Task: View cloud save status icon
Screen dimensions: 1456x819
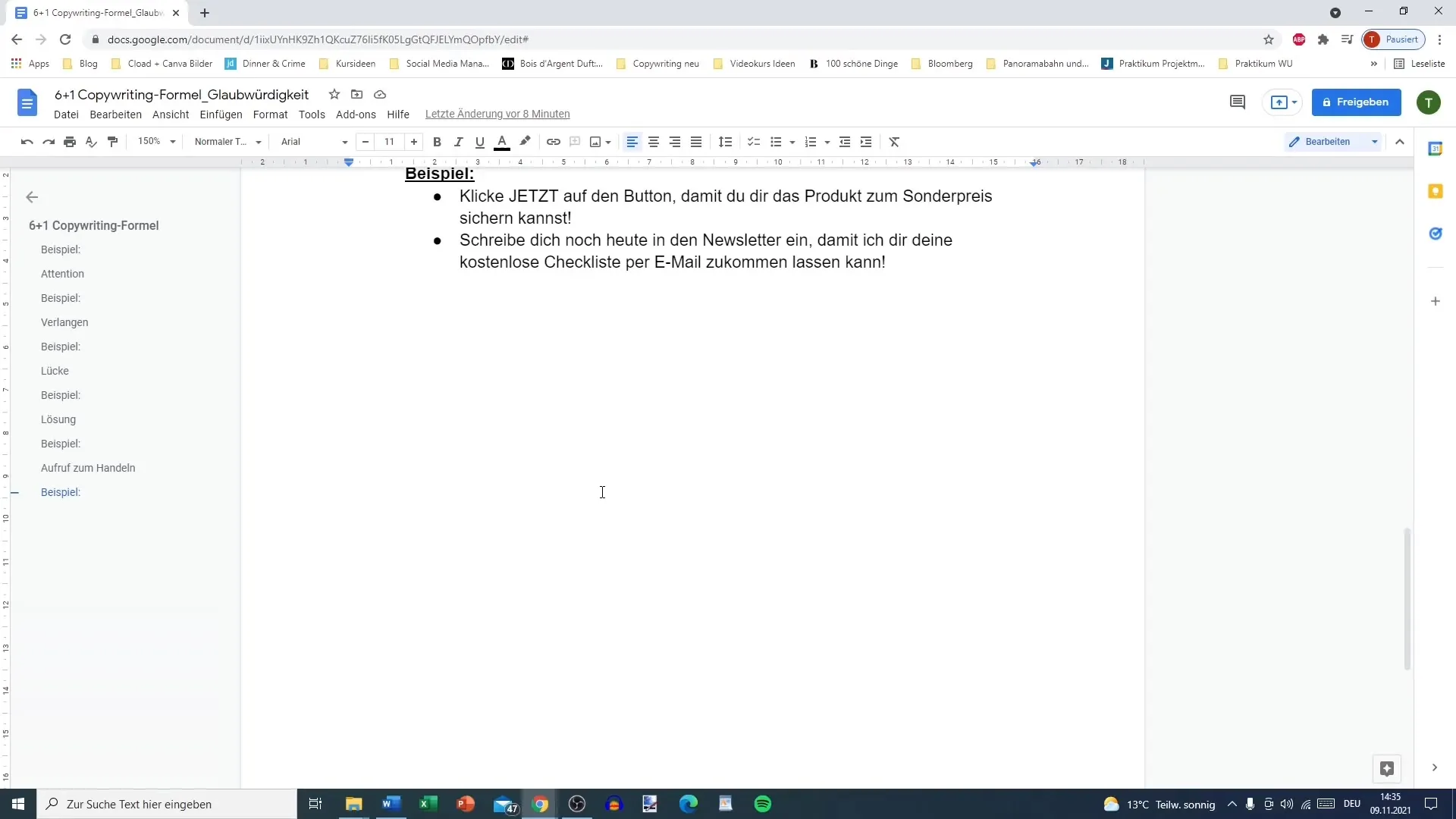Action: coord(380,95)
